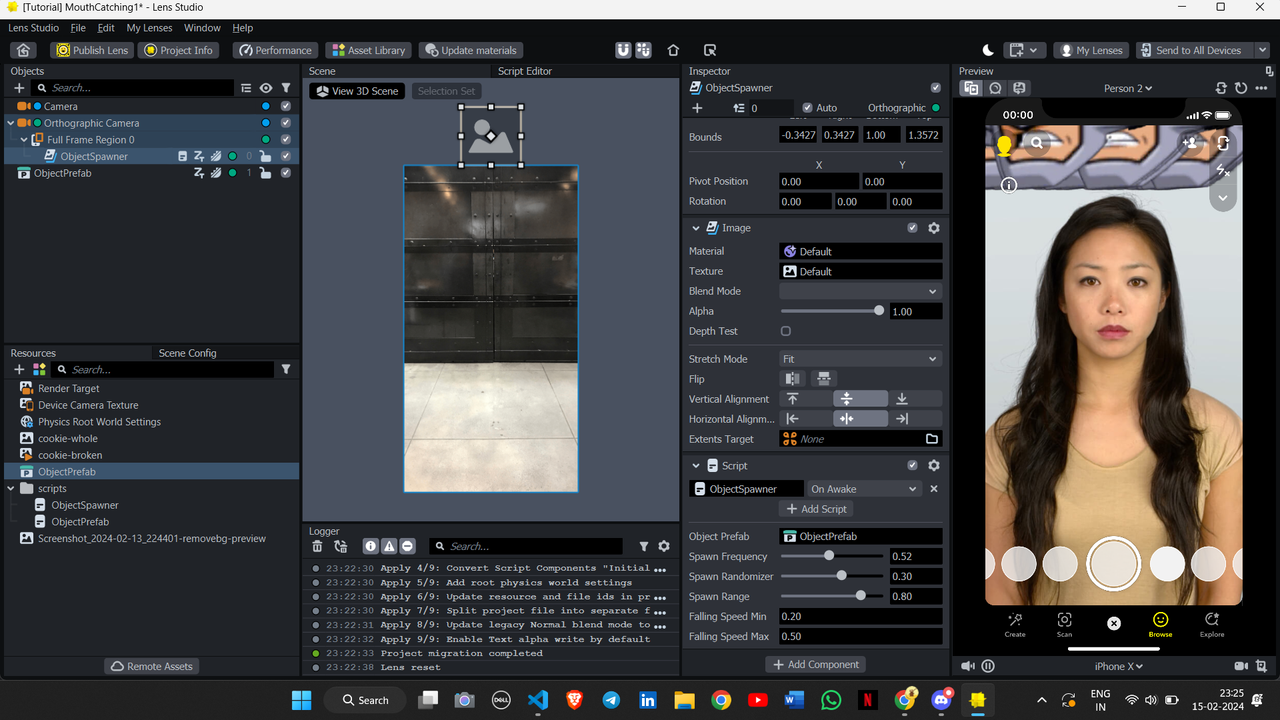This screenshot has height=720, width=1280.
Task: Browse Extents Target folder icon
Action: (x=932, y=439)
